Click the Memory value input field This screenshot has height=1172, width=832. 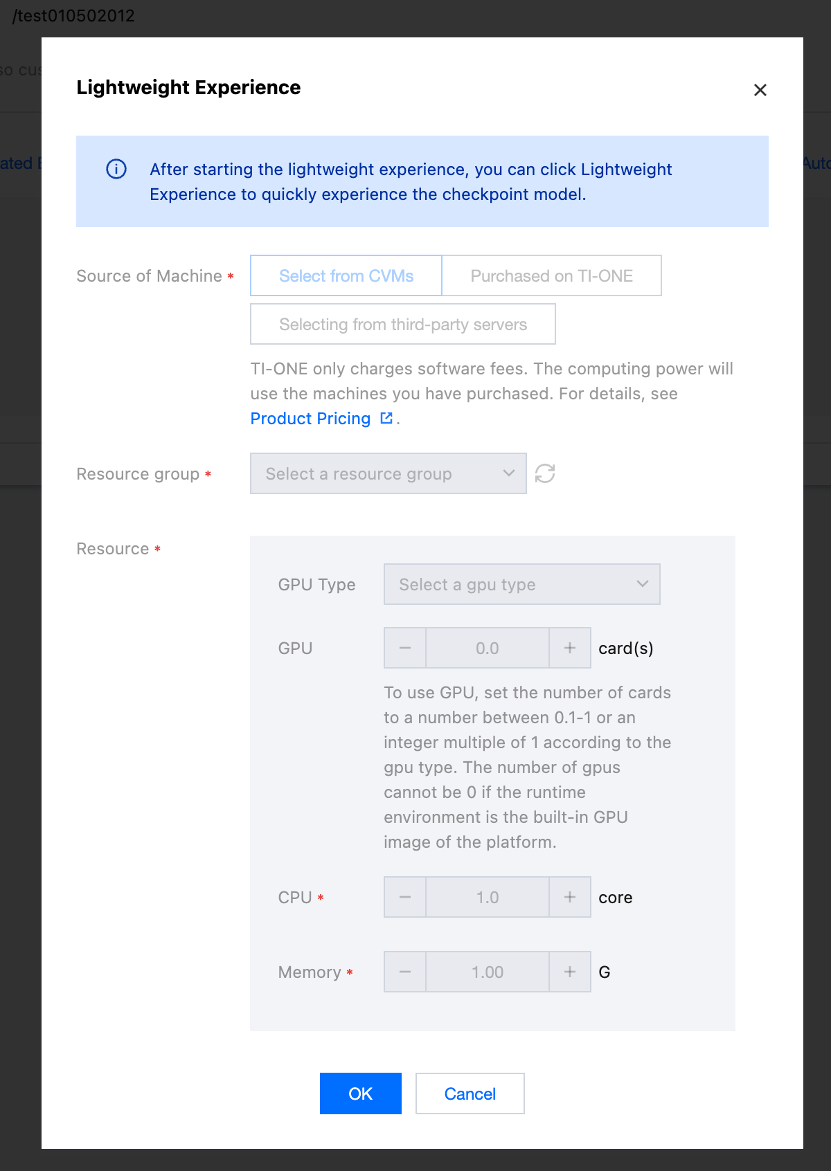(487, 972)
